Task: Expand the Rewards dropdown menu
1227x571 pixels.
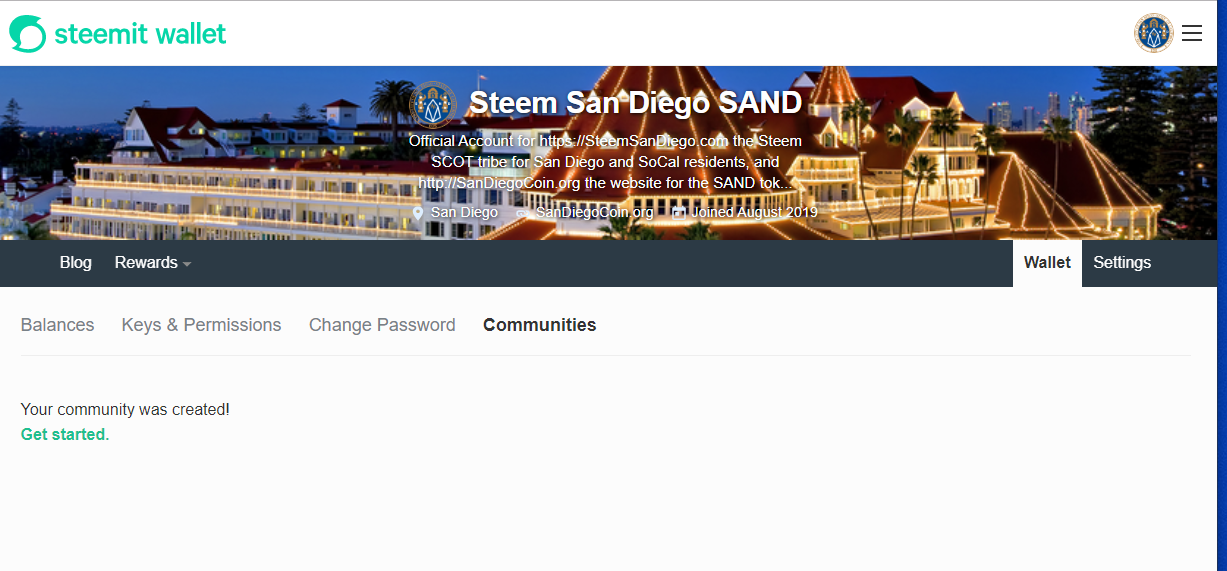Action: tap(153, 263)
